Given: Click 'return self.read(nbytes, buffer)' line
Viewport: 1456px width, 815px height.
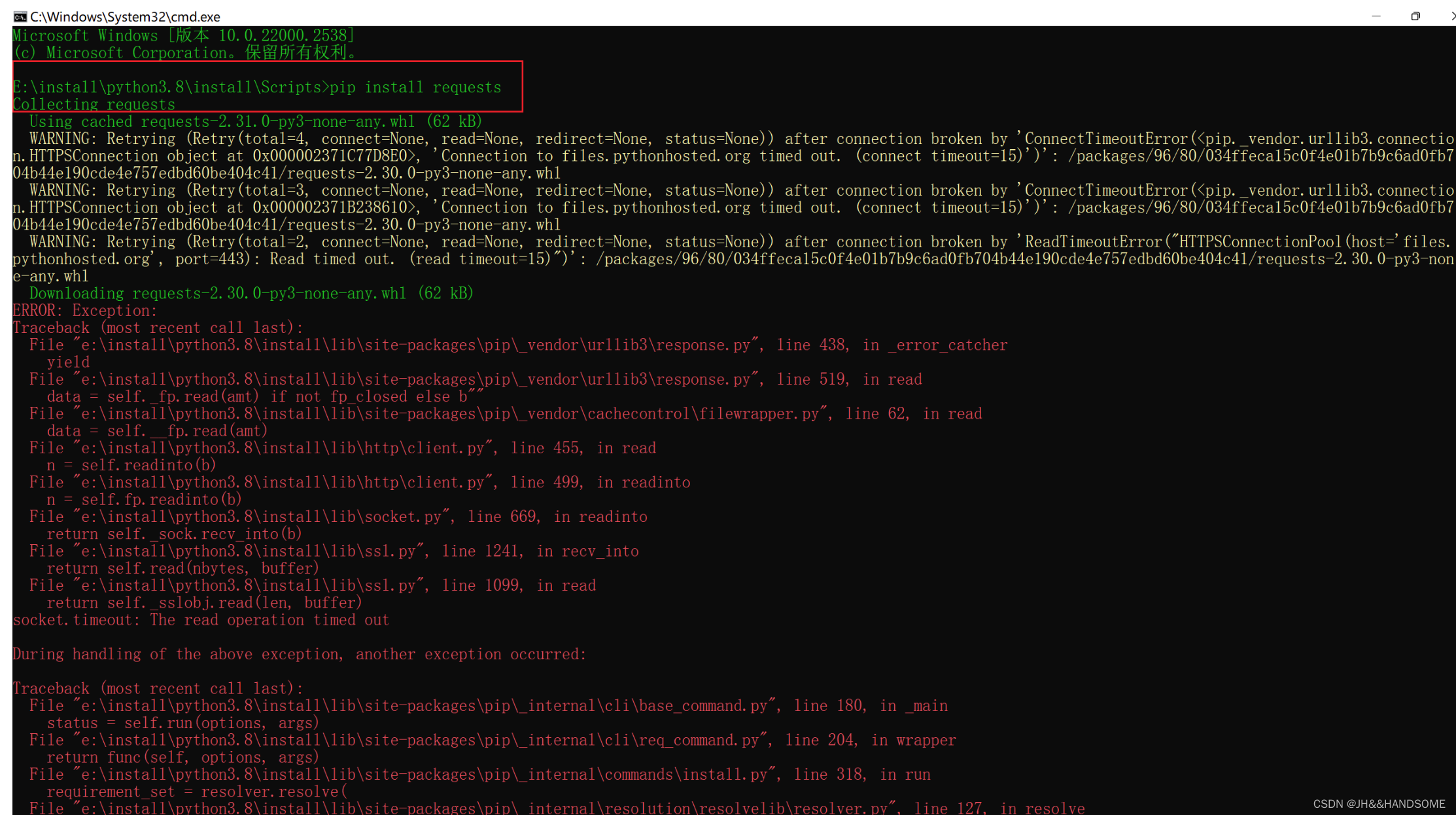Looking at the screenshot, I should (182, 568).
